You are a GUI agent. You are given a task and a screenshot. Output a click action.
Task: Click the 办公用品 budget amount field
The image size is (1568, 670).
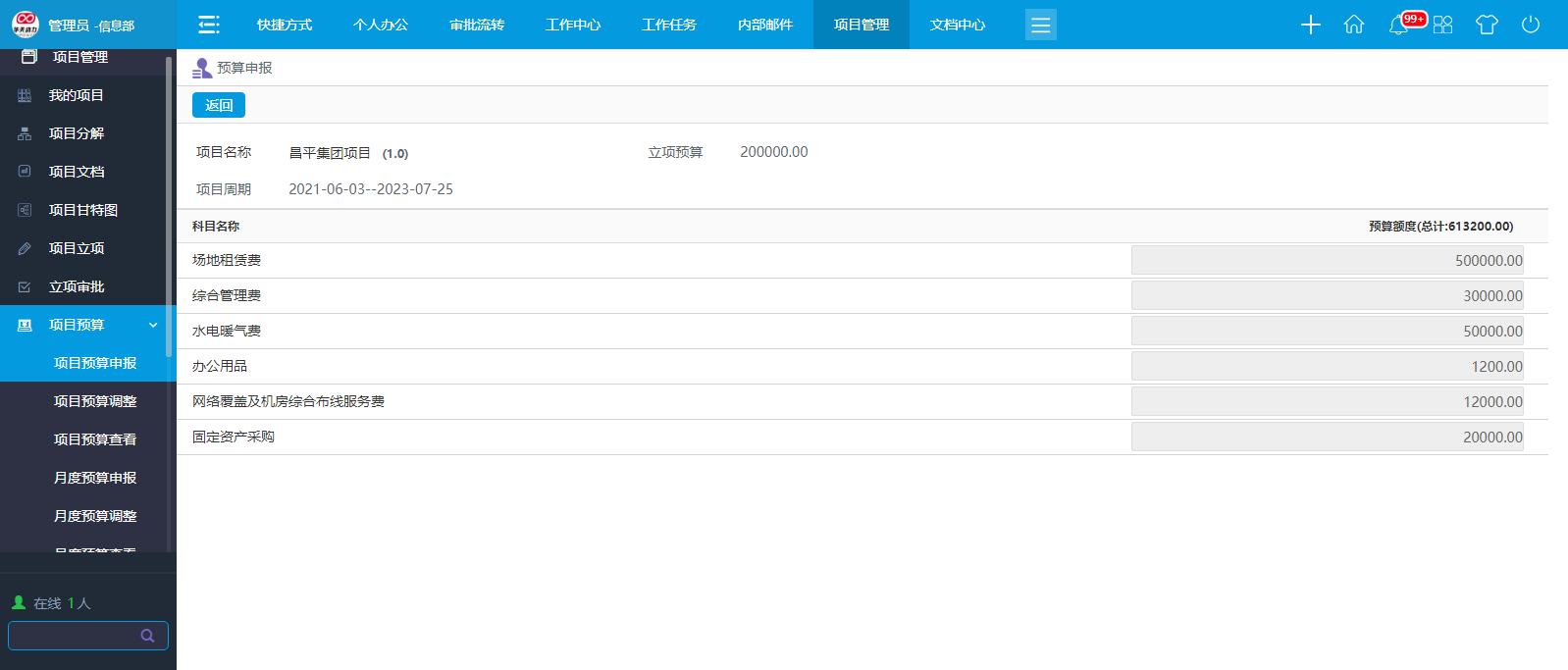(1327, 367)
